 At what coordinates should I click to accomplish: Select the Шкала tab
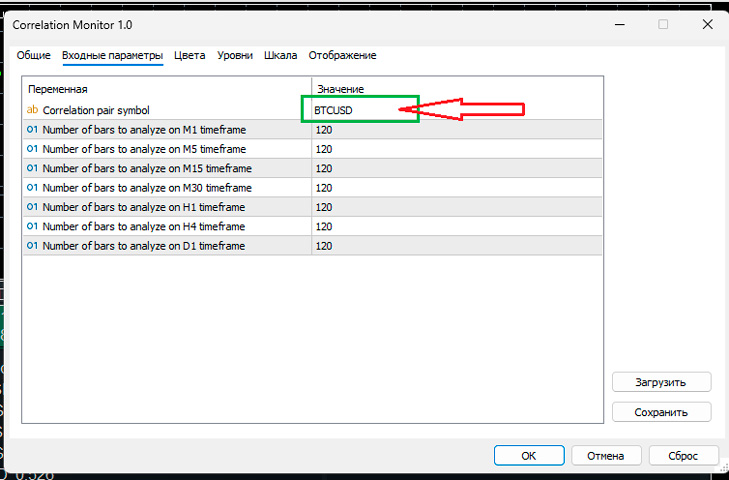(x=280, y=56)
